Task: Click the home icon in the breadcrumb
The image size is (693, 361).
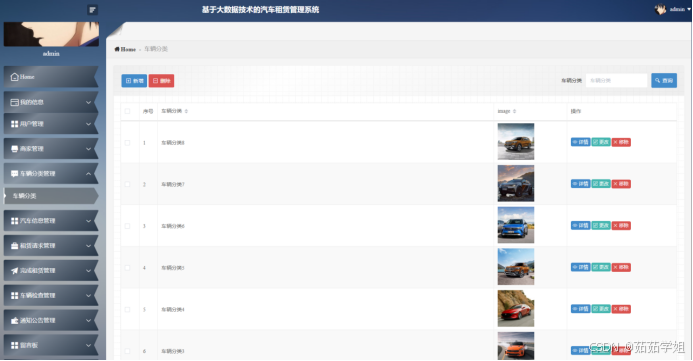Action: [117, 49]
